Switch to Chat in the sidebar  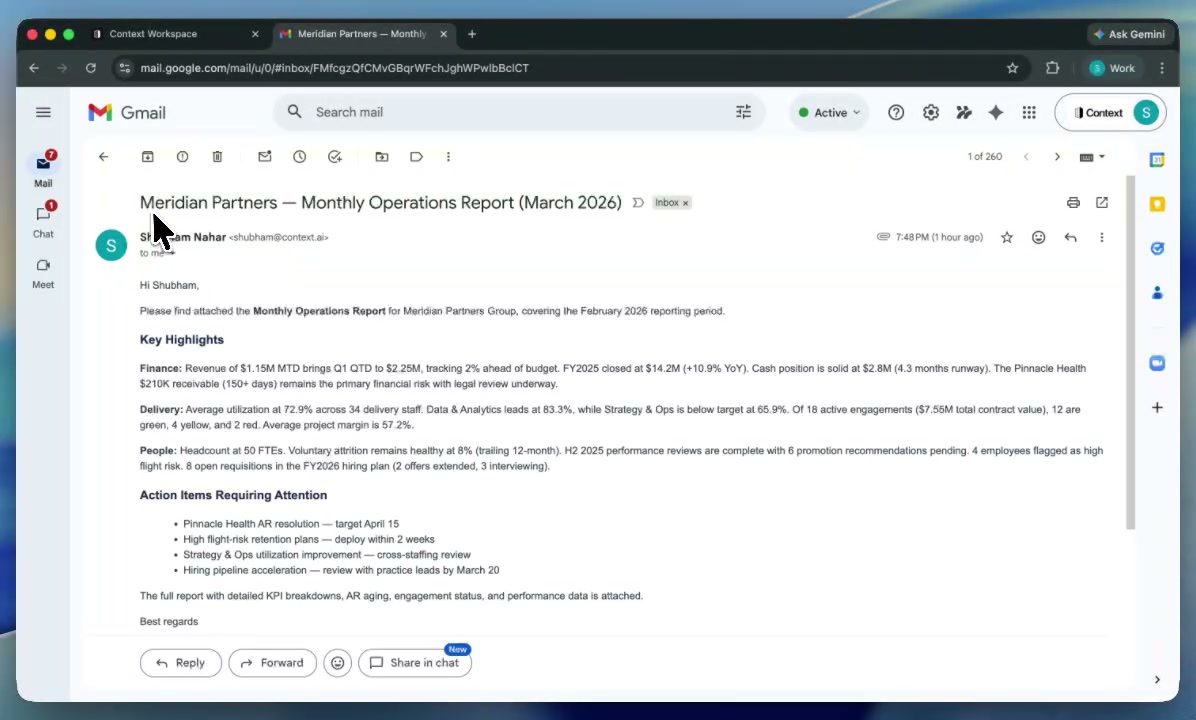coord(43,220)
